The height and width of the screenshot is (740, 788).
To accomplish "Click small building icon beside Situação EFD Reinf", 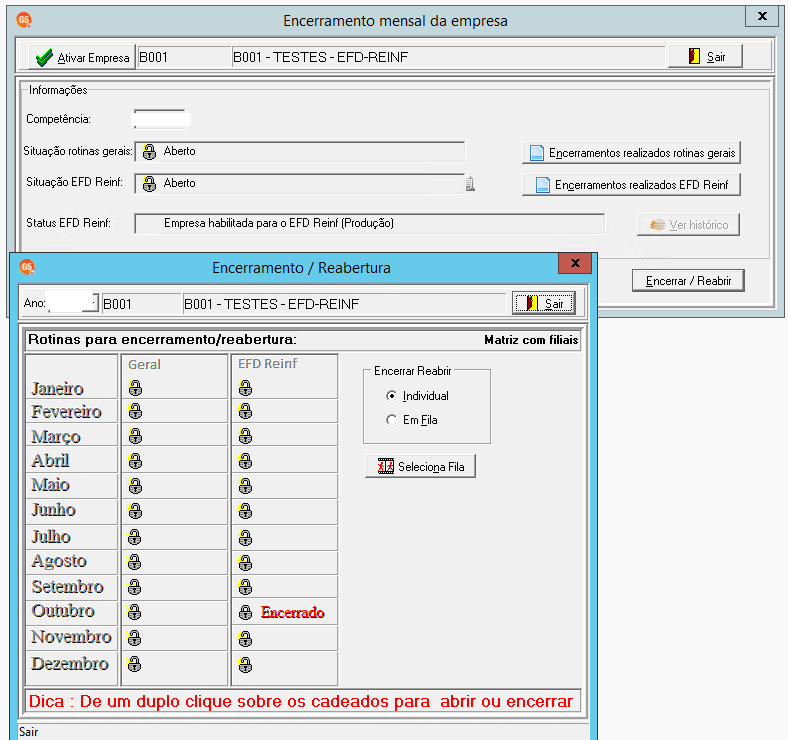I will click(x=470, y=183).
